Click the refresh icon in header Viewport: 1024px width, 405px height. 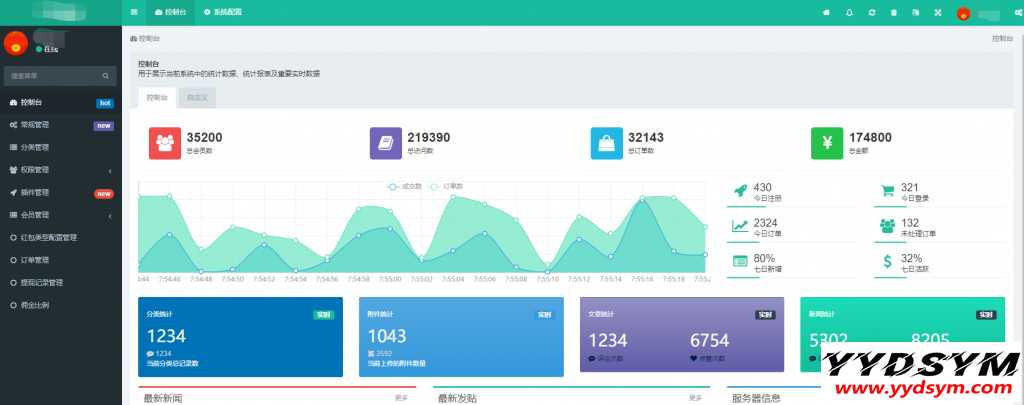tap(872, 12)
